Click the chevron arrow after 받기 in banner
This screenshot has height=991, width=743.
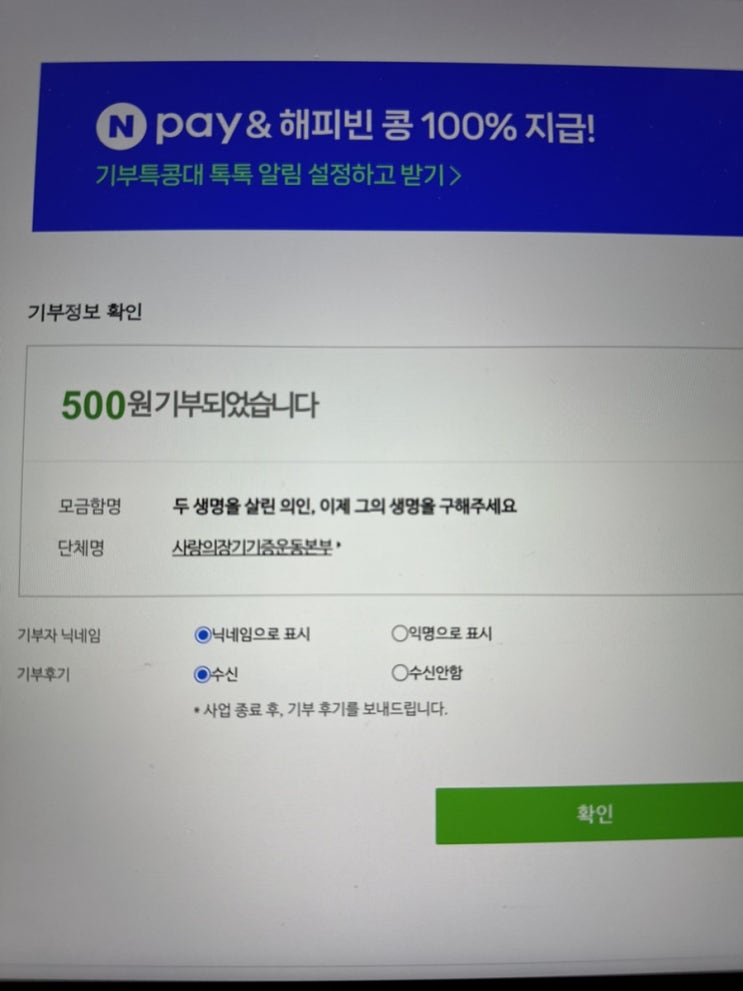pos(455,175)
